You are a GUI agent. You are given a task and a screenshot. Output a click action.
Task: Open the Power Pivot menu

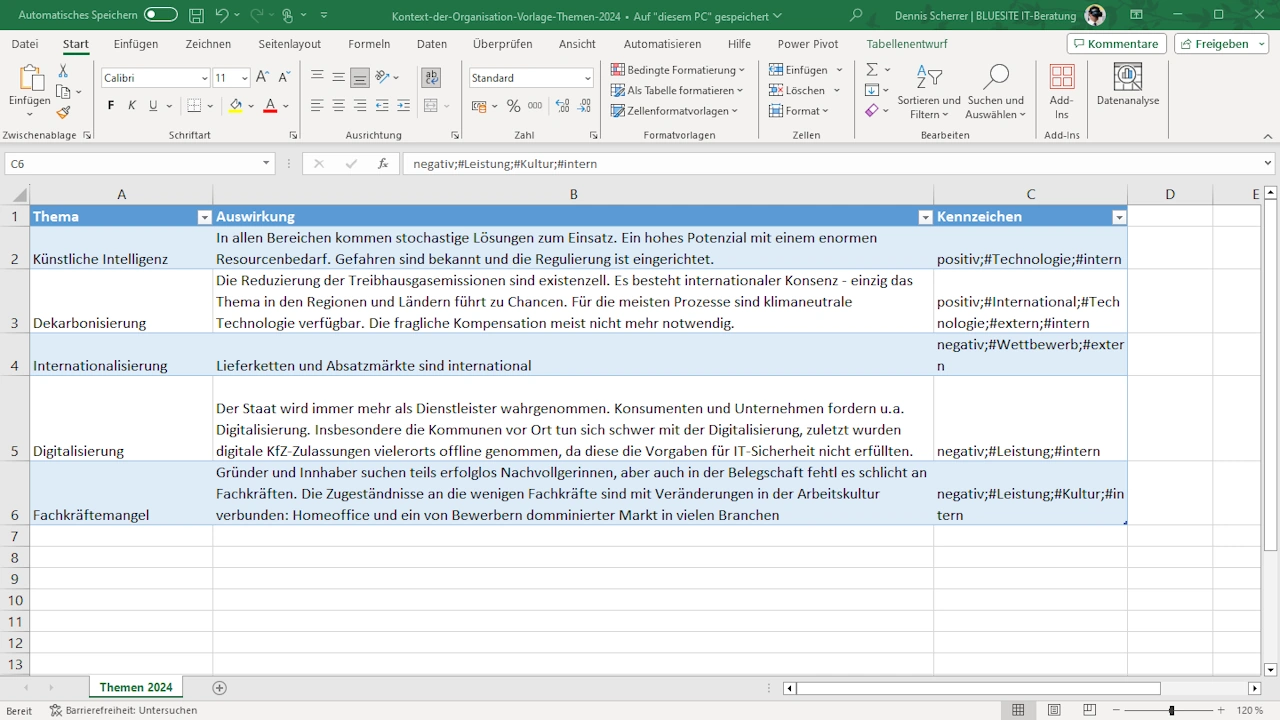tap(807, 44)
